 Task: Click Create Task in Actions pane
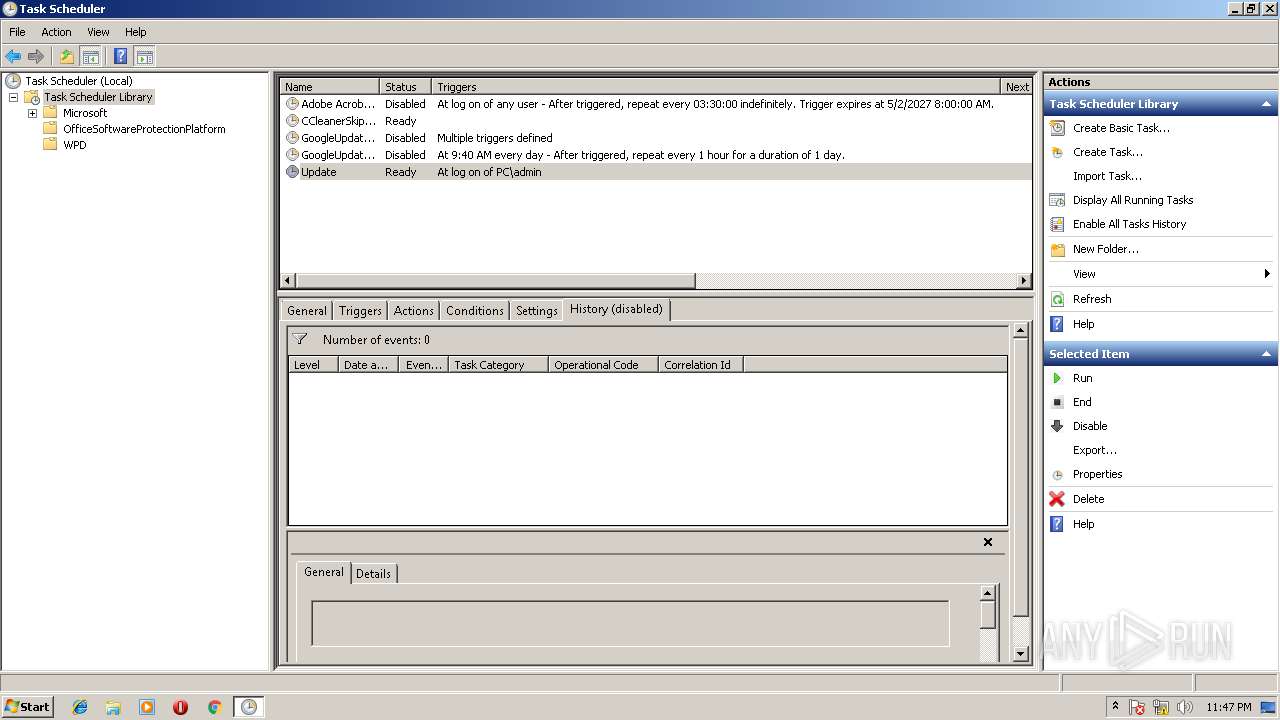tap(1107, 152)
